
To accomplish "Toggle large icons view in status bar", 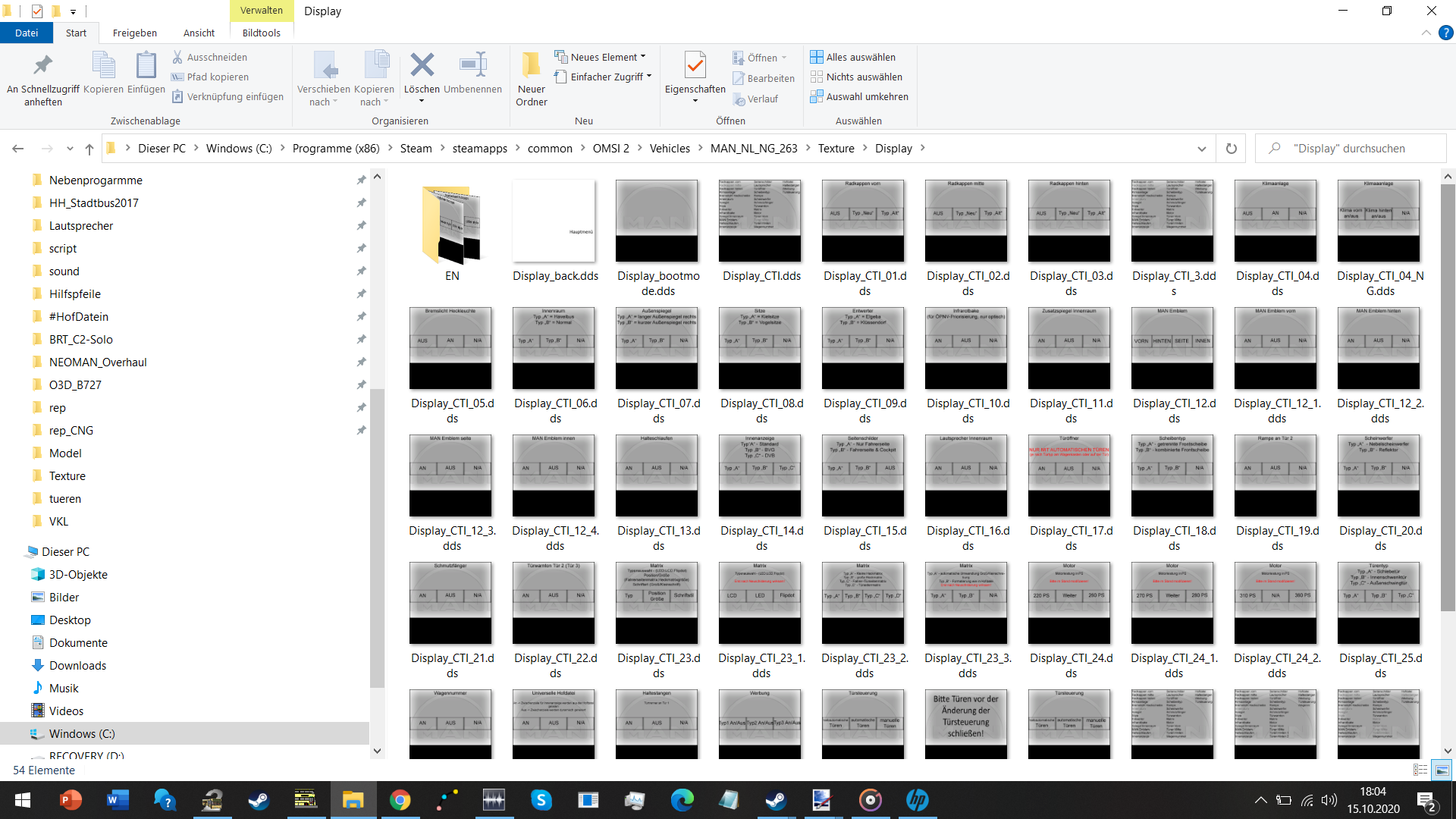I will [x=1442, y=770].
